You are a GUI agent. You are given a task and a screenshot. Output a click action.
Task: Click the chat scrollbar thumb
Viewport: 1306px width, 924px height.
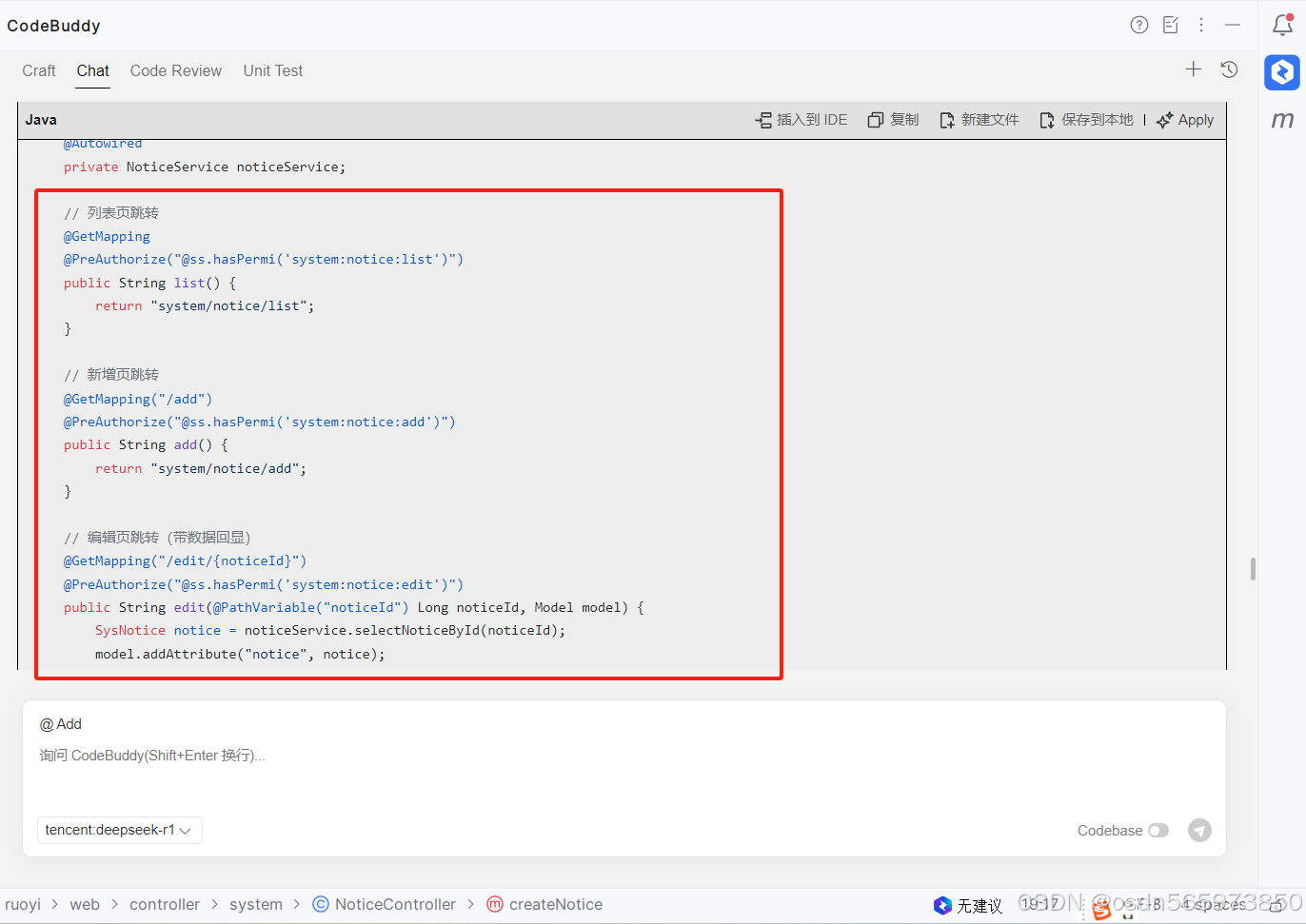1253,569
